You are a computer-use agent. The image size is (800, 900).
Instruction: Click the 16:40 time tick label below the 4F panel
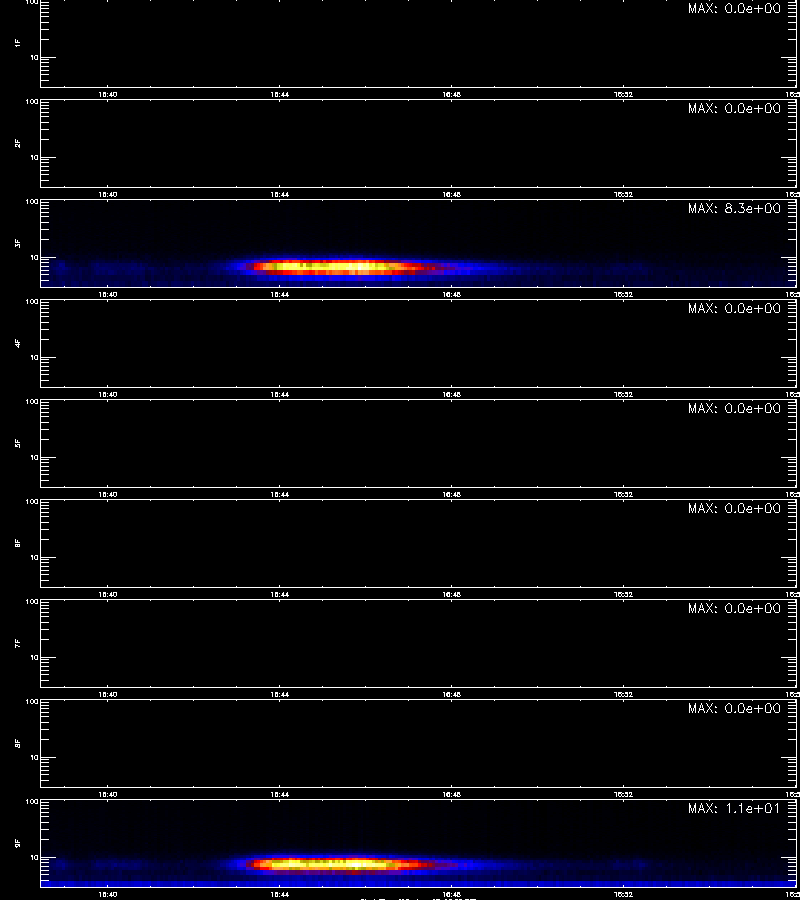click(x=108, y=395)
